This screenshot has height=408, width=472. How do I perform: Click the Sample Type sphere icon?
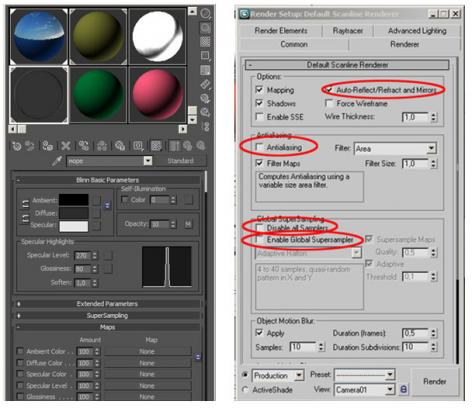click(x=205, y=14)
